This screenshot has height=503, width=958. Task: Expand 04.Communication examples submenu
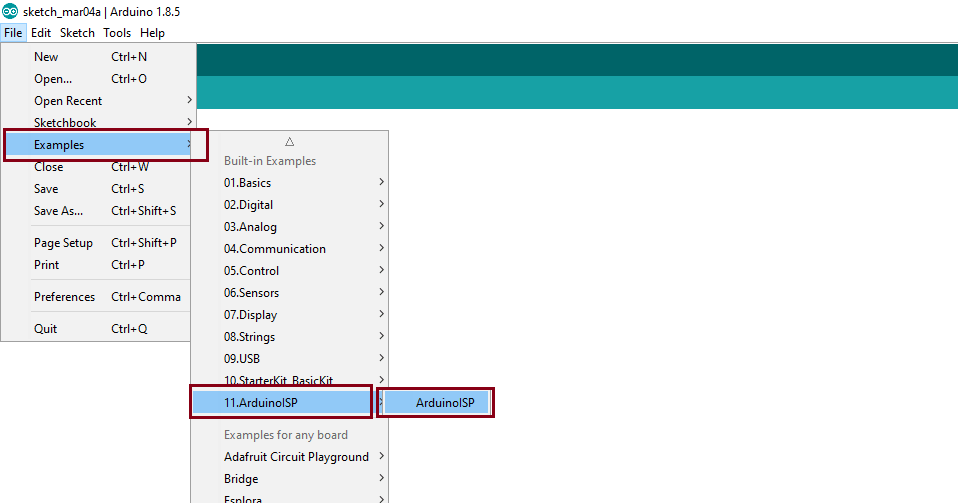click(x=290, y=249)
